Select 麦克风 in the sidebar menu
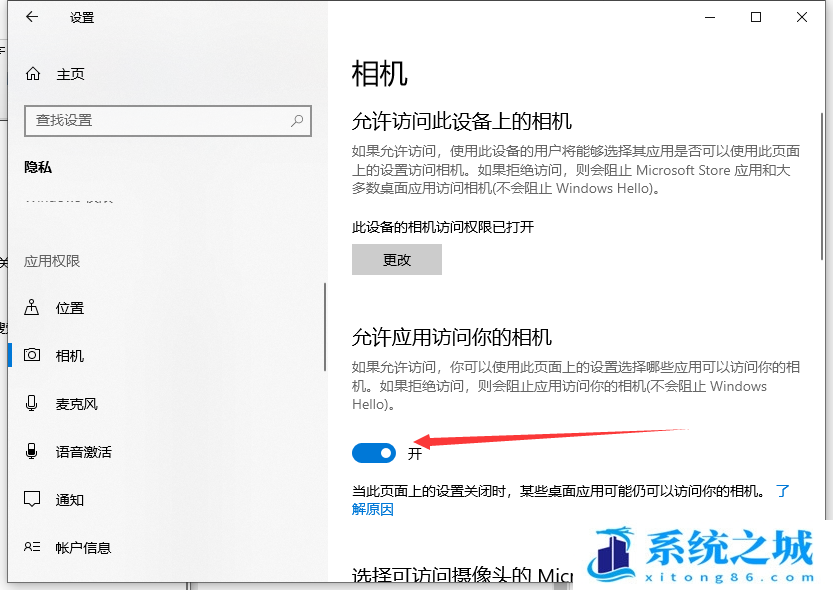 point(76,404)
